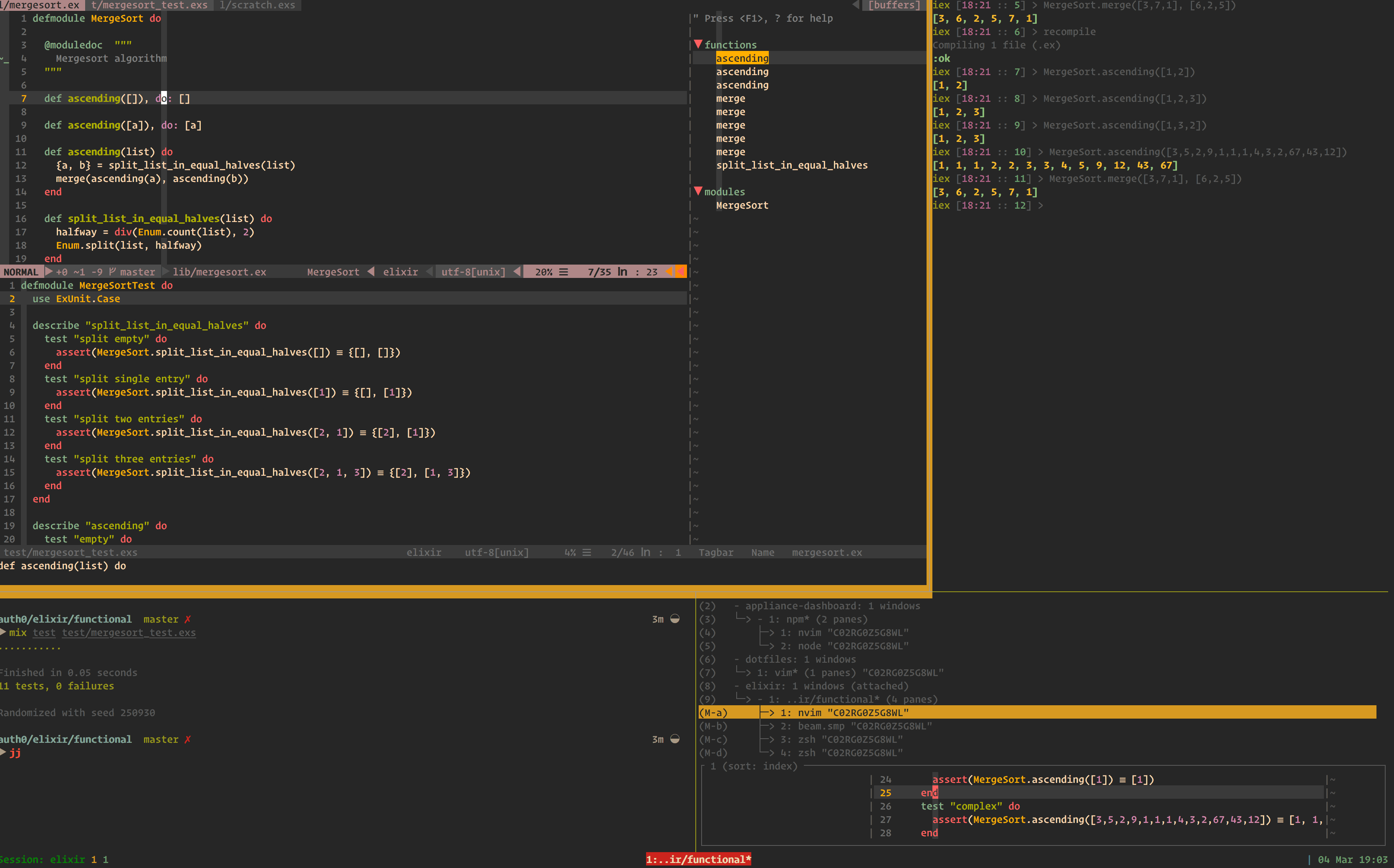Switch to the t/mergesort_test.exs buffer tab

pos(149,5)
